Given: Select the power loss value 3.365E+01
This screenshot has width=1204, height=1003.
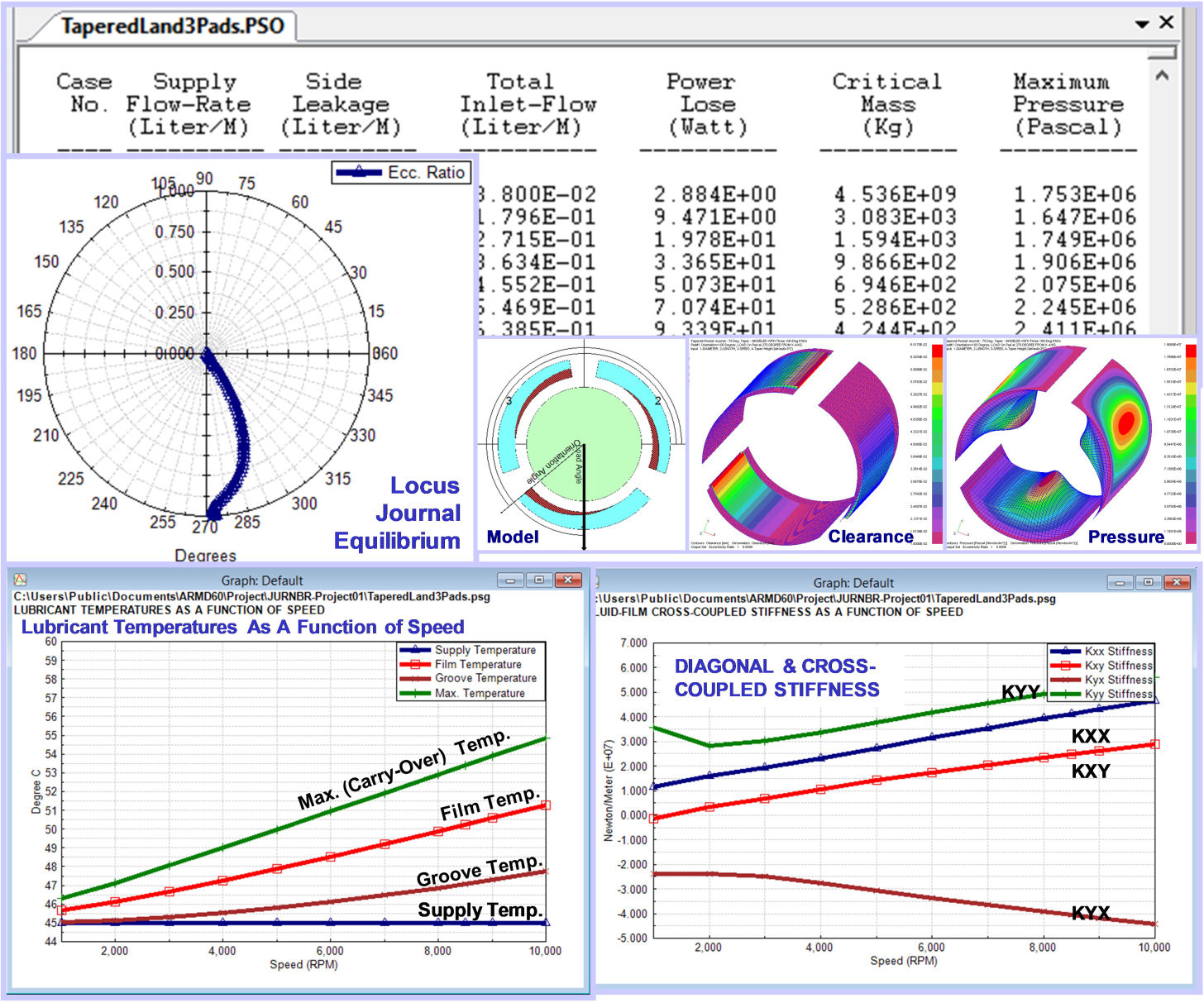Looking at the screenshot, I should [x=715, y=262].
